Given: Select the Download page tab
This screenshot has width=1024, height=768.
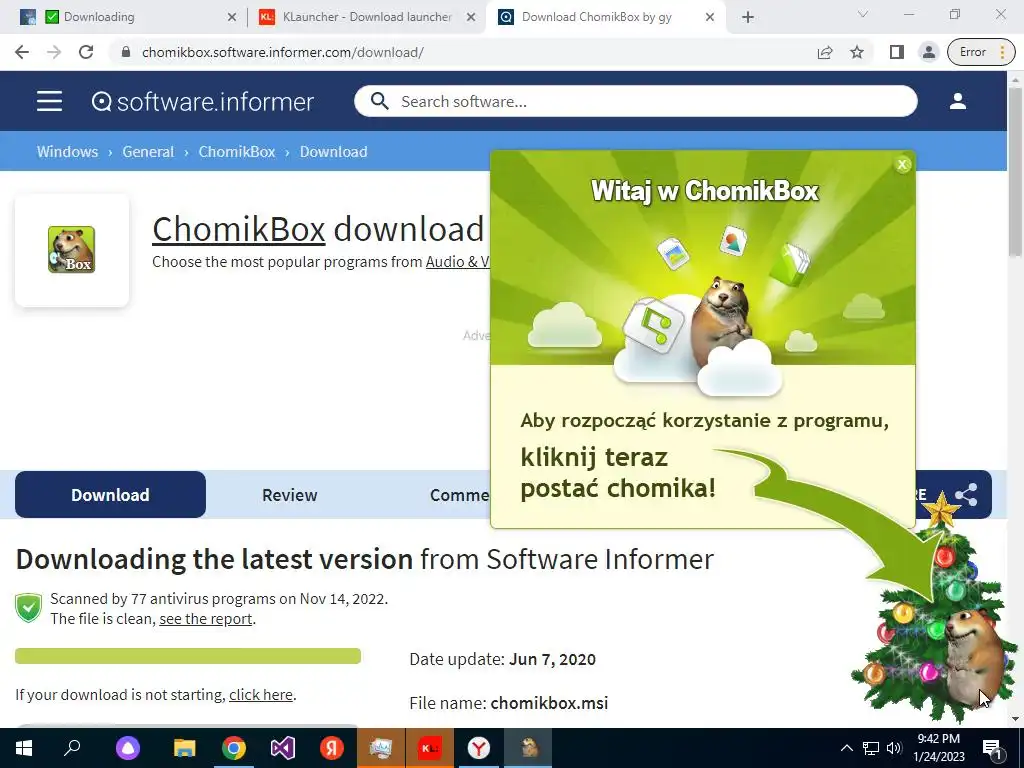Looking at the screenshot, I should click(110, 494).
